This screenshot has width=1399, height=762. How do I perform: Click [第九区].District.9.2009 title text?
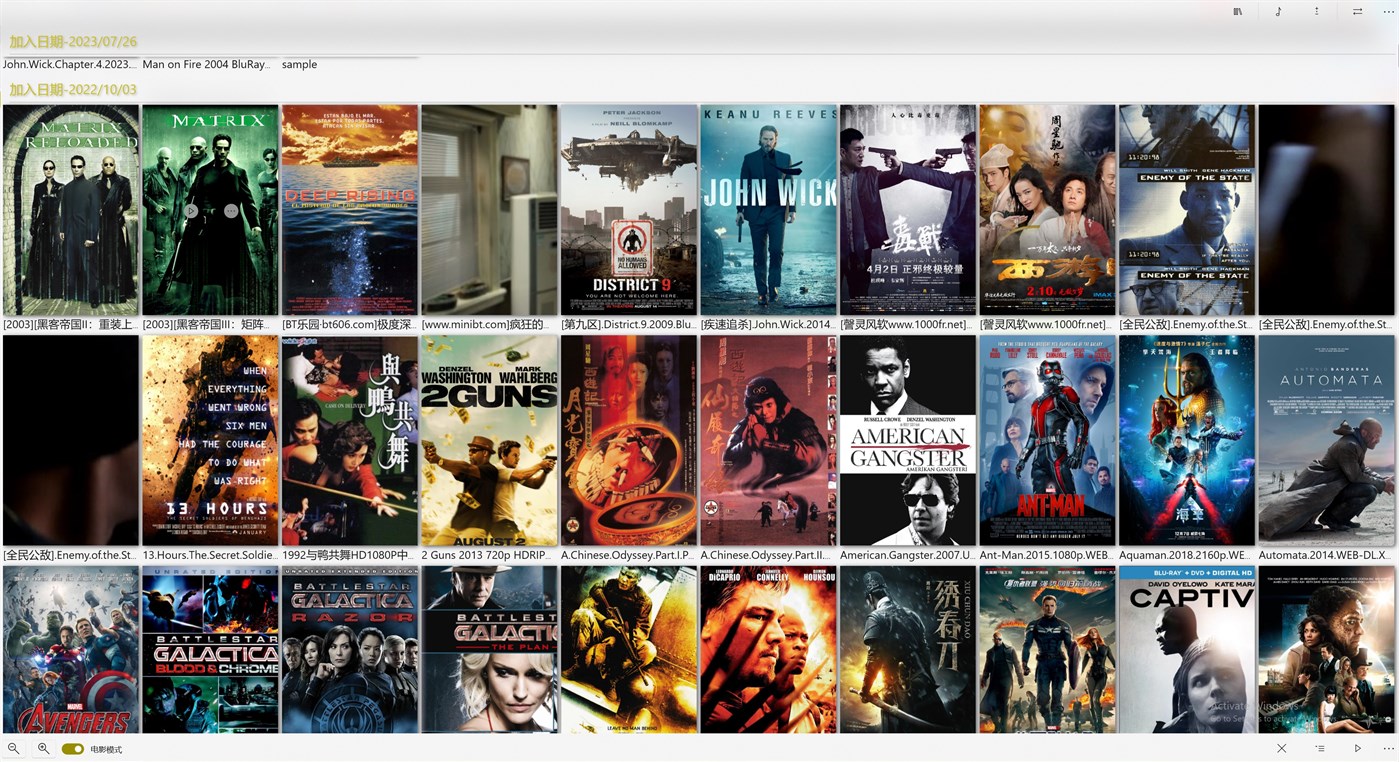click(628, 325)
